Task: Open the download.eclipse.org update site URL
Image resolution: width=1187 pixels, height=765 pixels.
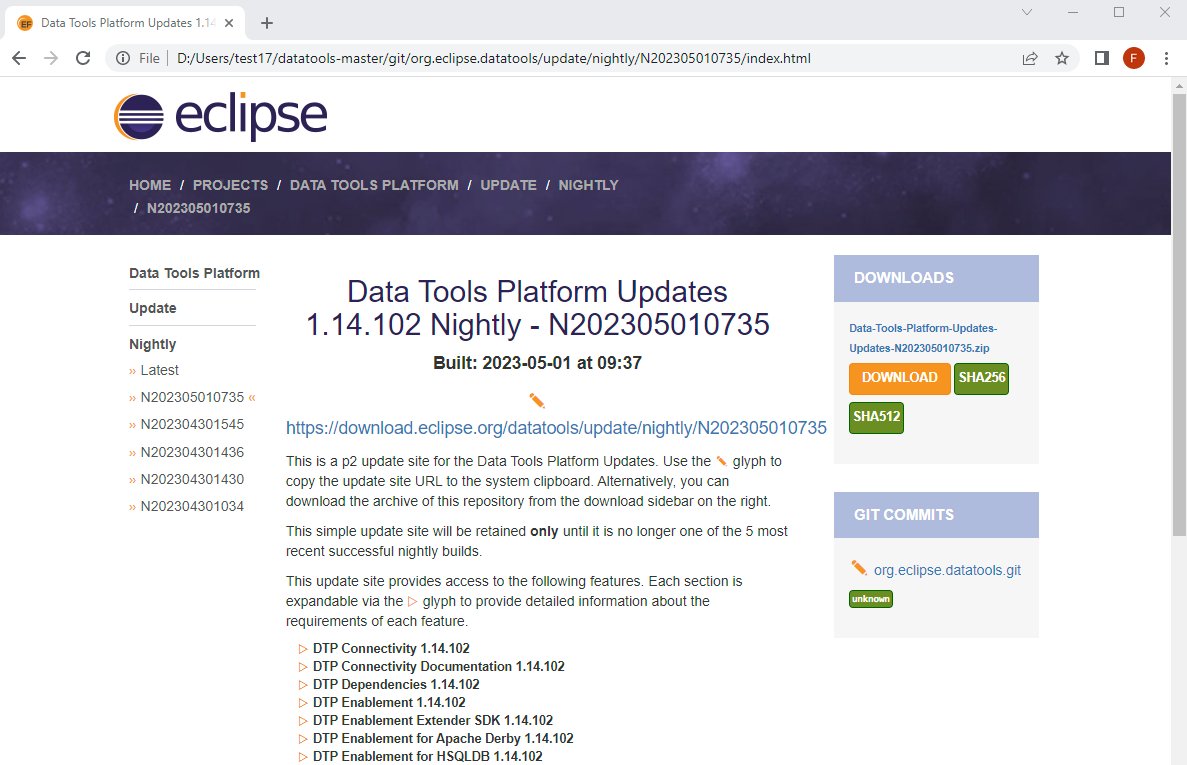Action: click(x=556, y=428)
